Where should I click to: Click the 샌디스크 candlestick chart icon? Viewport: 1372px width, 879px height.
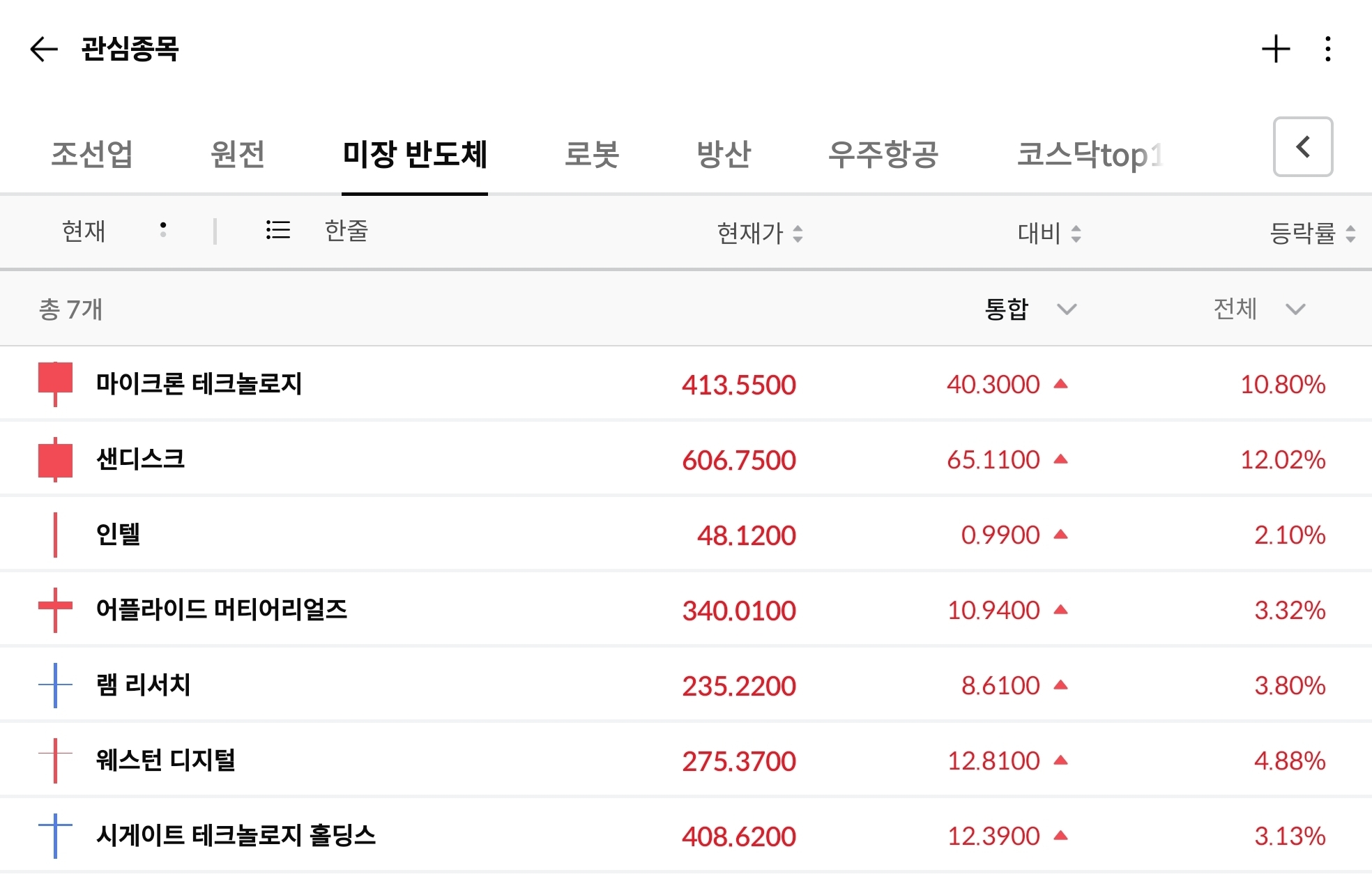click(55, 459)
